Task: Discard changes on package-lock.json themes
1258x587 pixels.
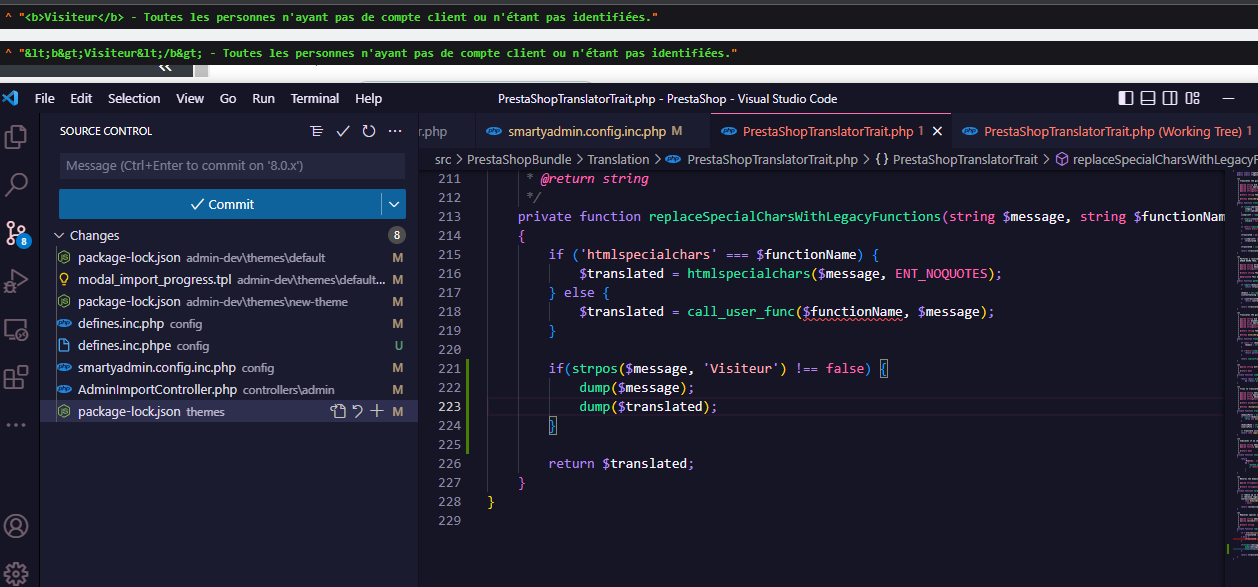Action: [358, 411]
